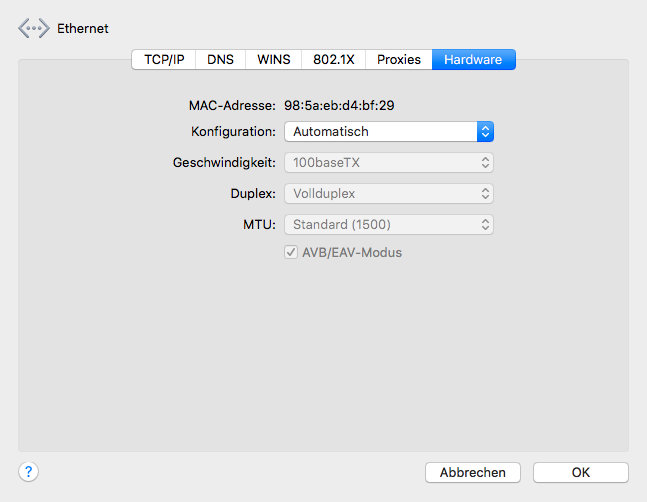647x502 pixels.
Task: Open the help question mark button
Action: (x=28, y=472)
